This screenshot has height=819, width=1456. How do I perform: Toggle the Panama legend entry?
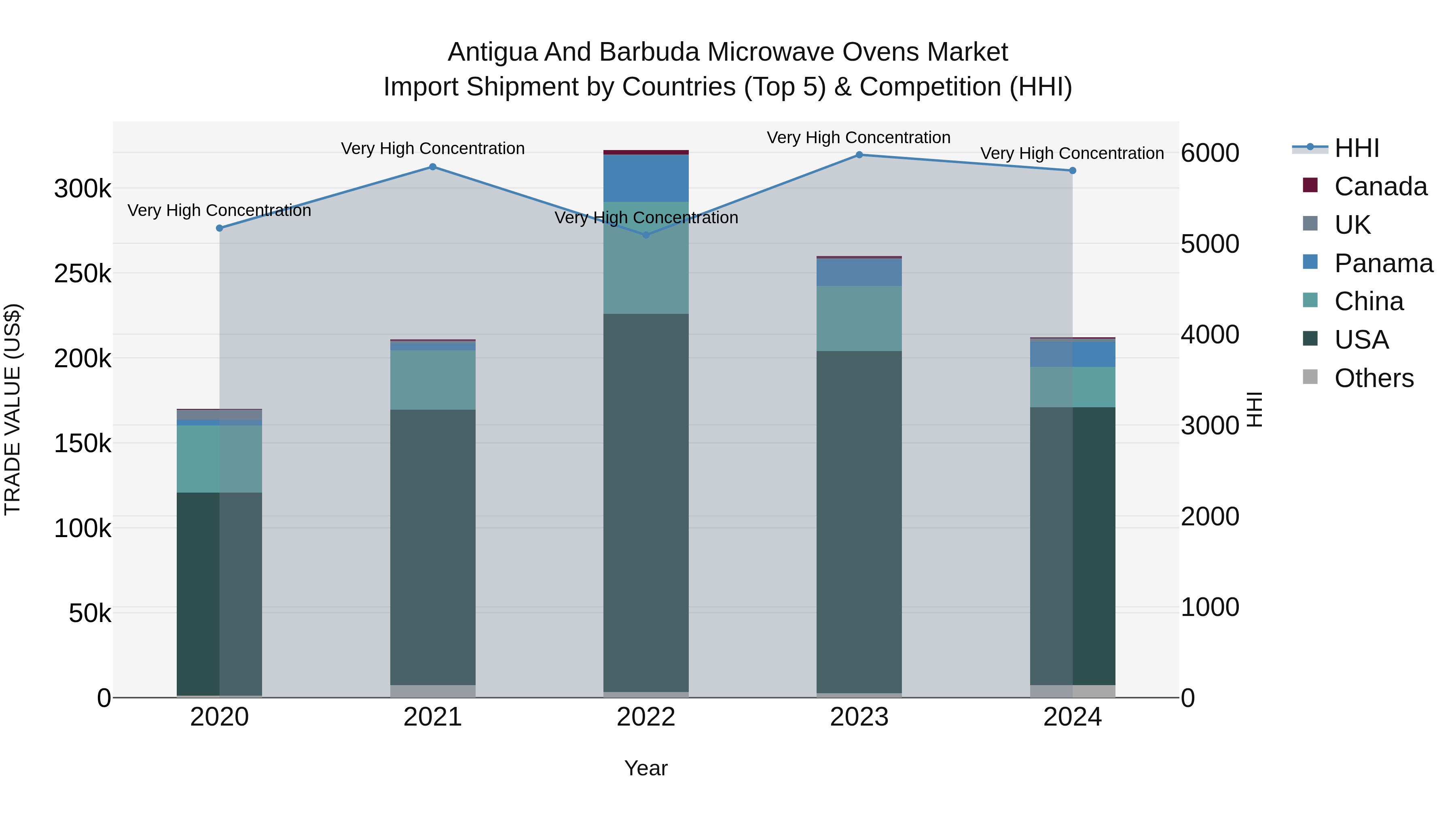[x=1368, y=263]
